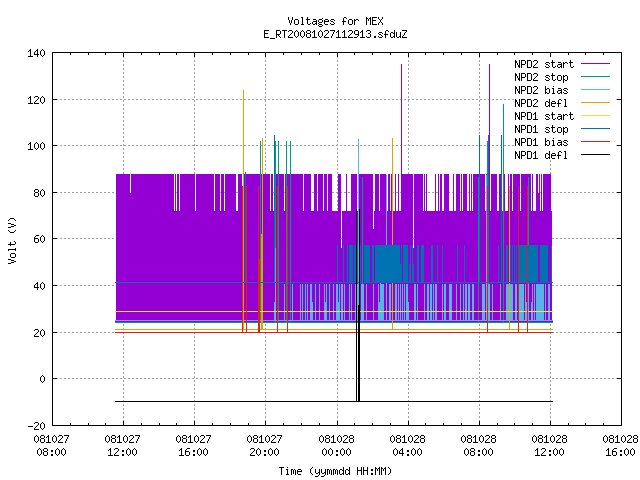Click the -20 y-axis tick value
This screenshot has width=640, height=480.
point(36,426)
